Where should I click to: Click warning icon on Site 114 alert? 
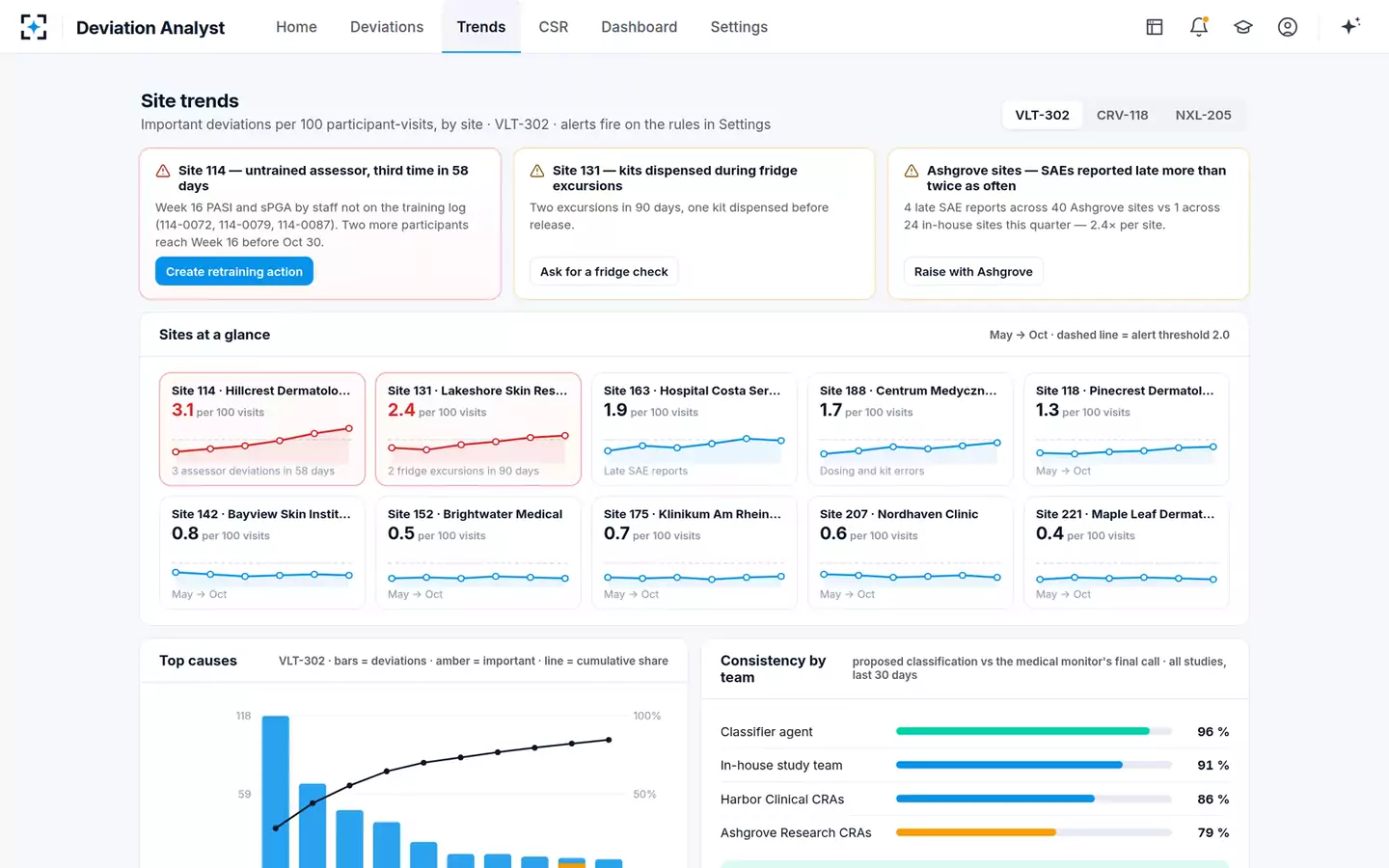tap(163, 171)
